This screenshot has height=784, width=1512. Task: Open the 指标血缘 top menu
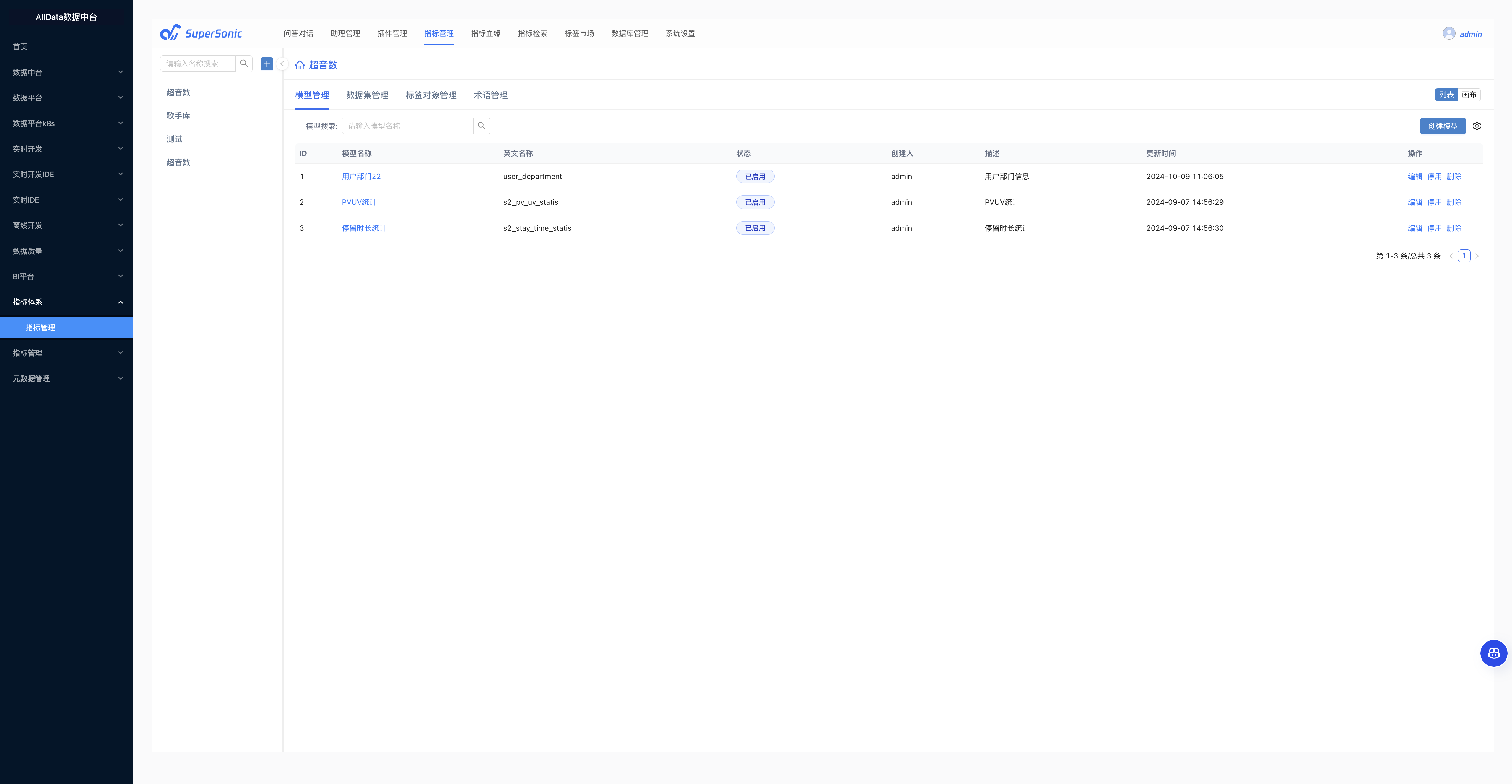coord(485,33)
